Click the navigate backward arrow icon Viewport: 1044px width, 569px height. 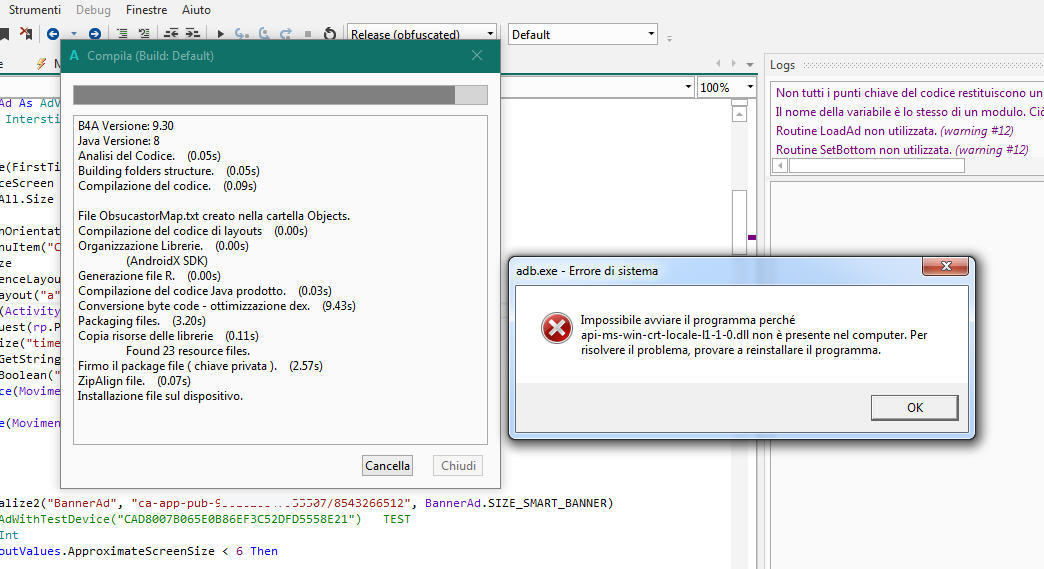pyautogui.click(x=53, y=34)
